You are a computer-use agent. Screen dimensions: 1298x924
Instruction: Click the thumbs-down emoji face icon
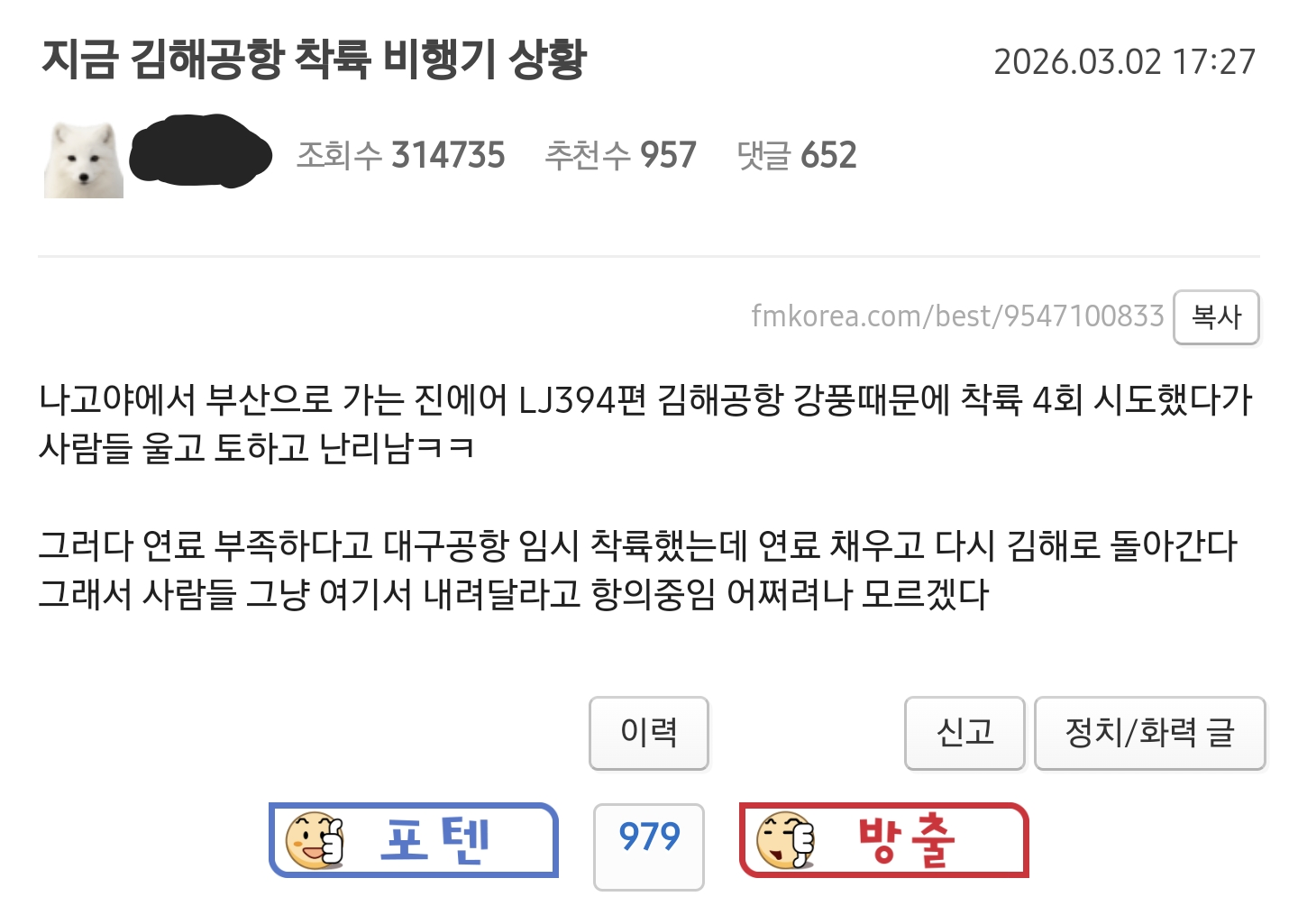coord(786,840)
